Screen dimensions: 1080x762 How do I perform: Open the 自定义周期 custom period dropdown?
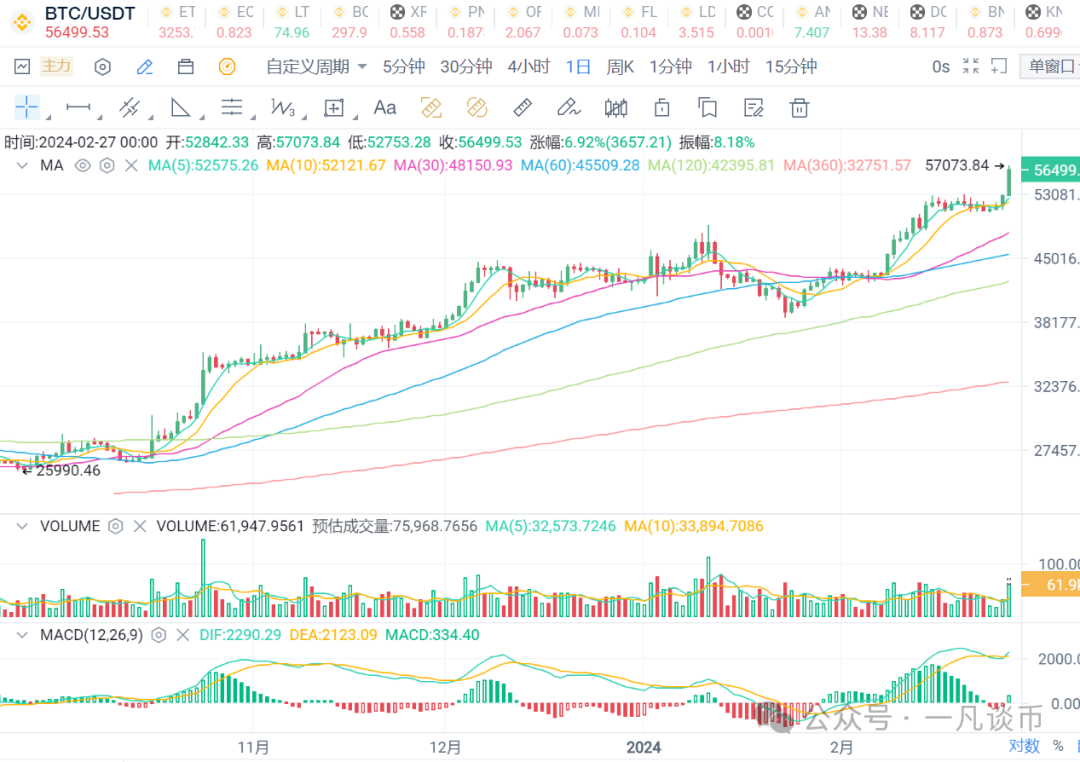[x=316, y=67]
